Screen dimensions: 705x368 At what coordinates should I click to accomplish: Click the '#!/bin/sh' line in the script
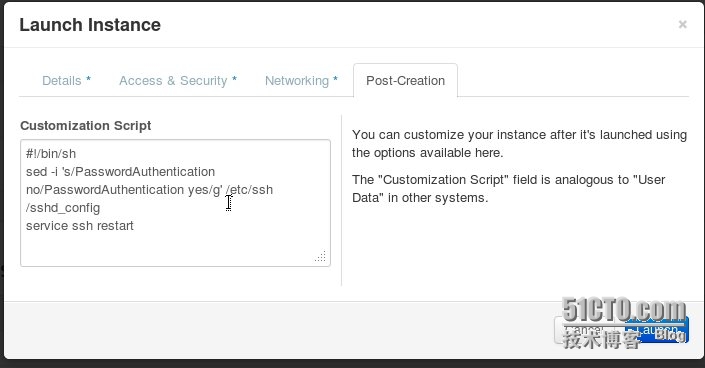pyautogui.click(x=51, y=154)
